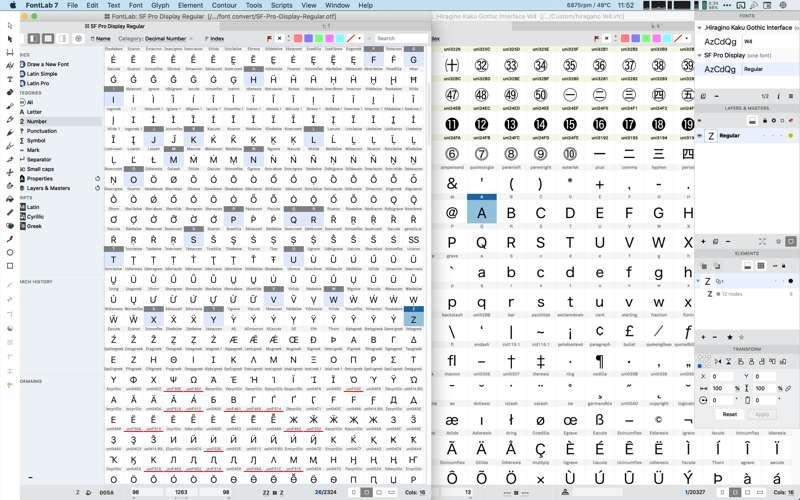Viewport: 800px width, 500px height.
Task: Collapse the Hiragino Kaku Gothic Interface font
Action: click(x=699, y=28)
